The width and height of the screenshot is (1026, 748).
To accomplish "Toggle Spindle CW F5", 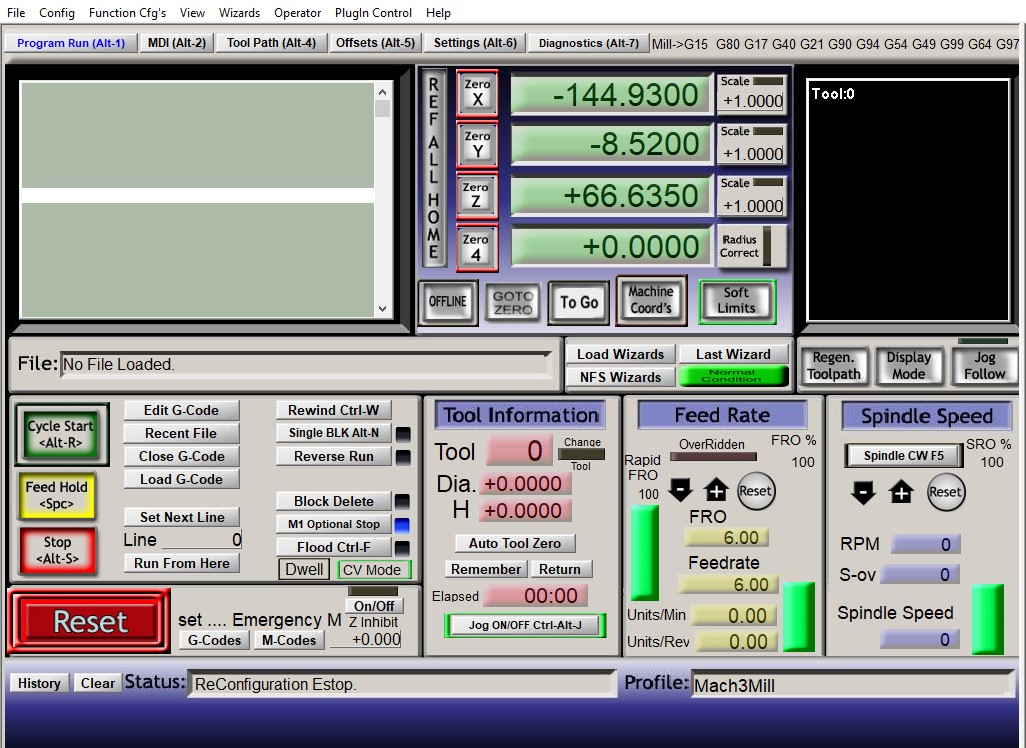I will pyautogui.click(x=904, y=455).
